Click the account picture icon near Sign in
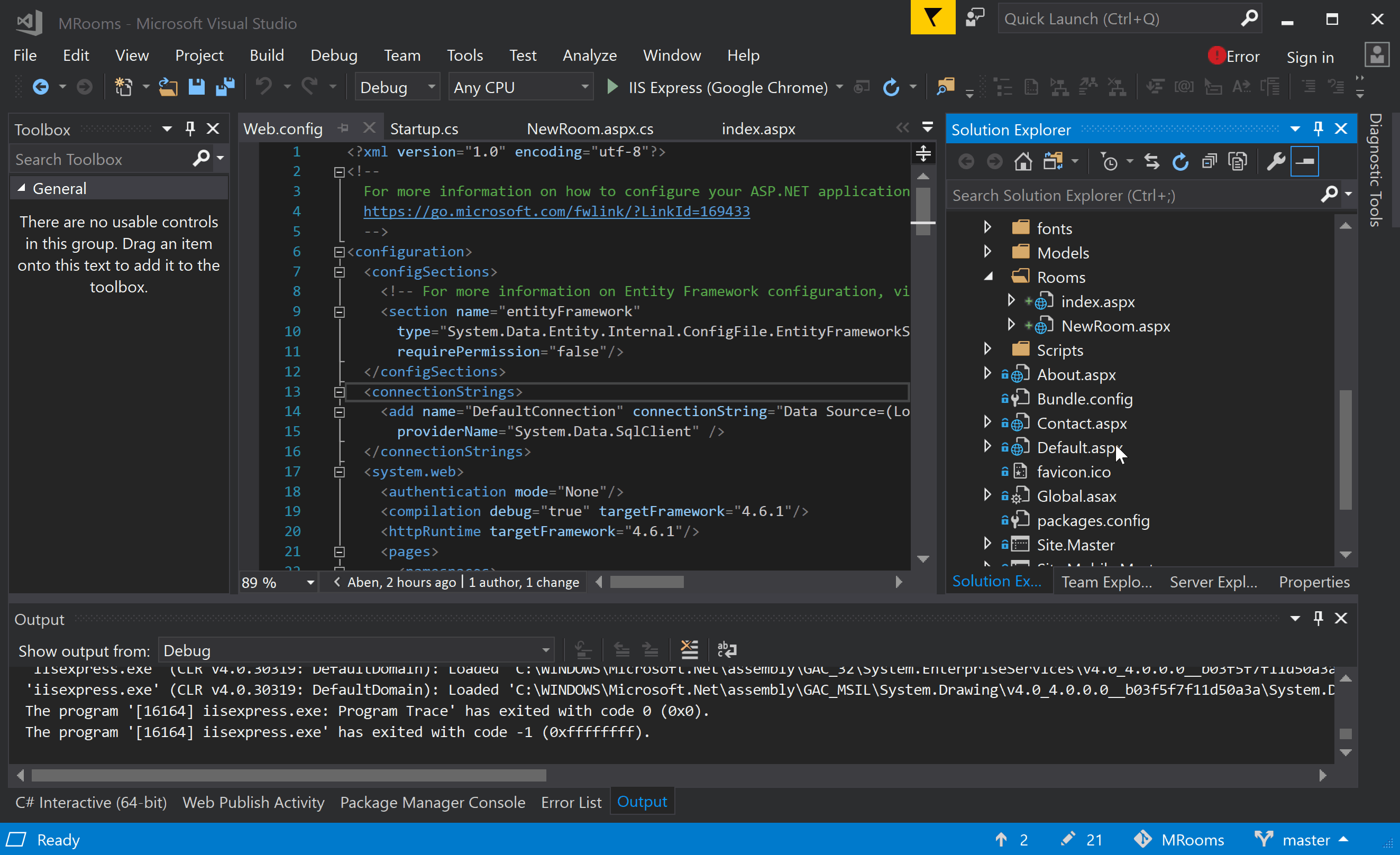The image size is (1400, 855). pos(1377,55)
